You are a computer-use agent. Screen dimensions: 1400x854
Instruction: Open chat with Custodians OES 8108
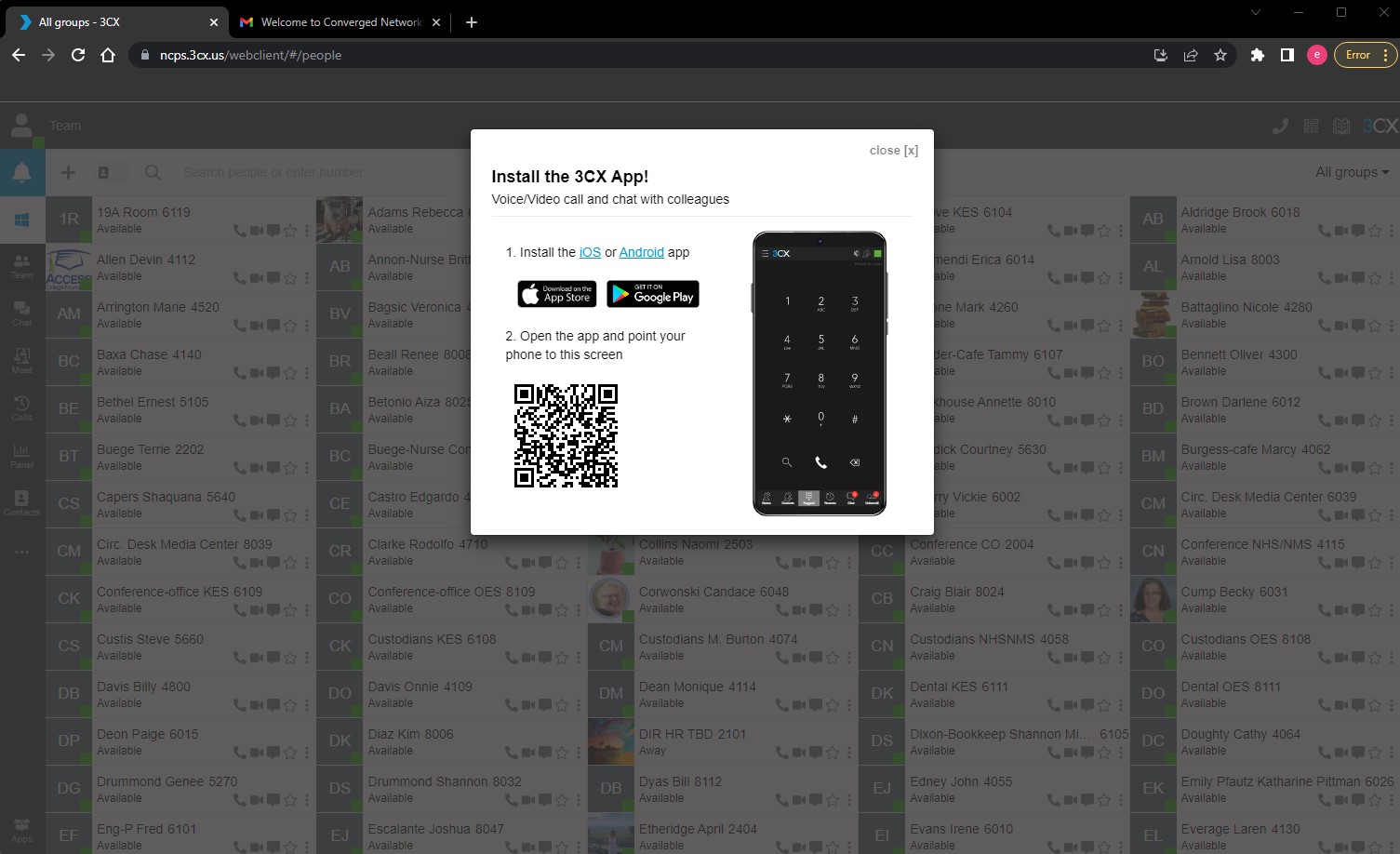point(1357,658)
